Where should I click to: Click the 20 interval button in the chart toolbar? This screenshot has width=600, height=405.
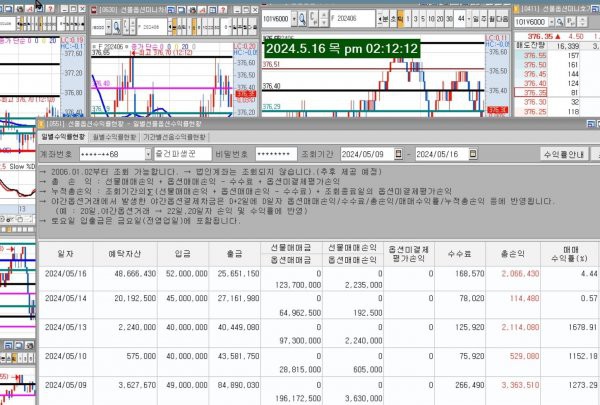[440, 19]
